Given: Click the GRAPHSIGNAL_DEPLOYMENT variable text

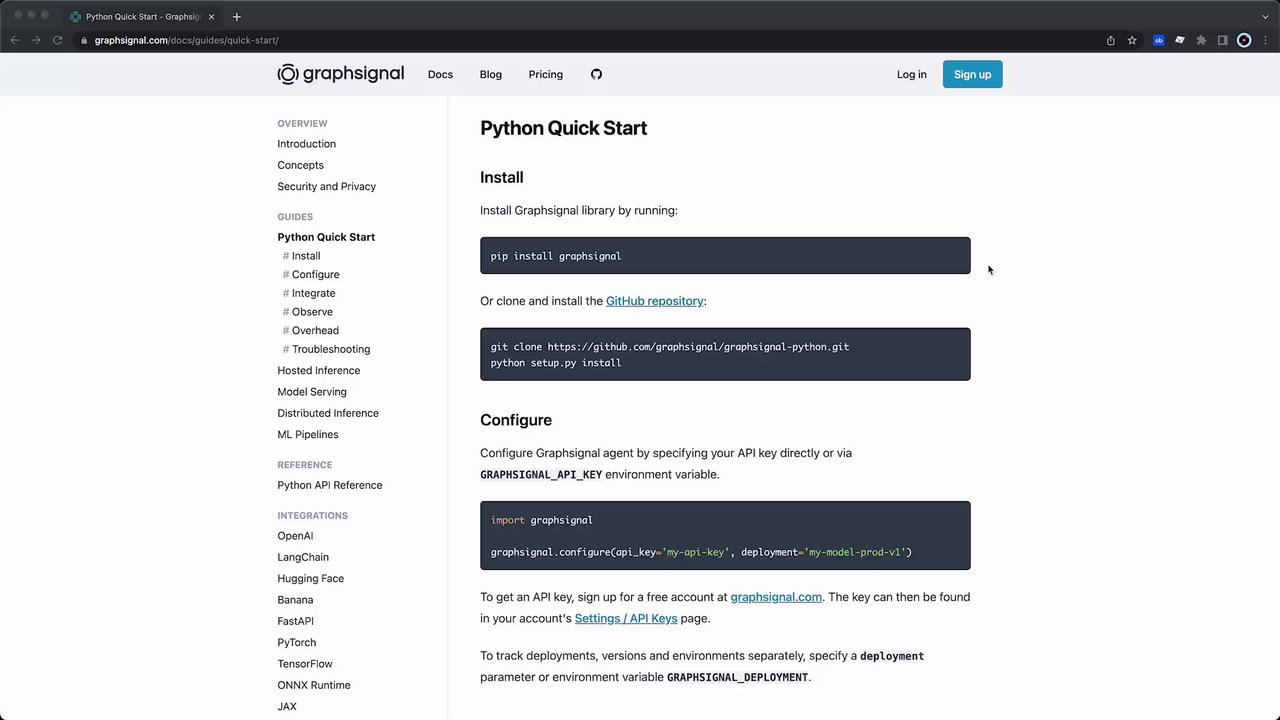Looking at the screenshot, I should (x=737, y=677).
